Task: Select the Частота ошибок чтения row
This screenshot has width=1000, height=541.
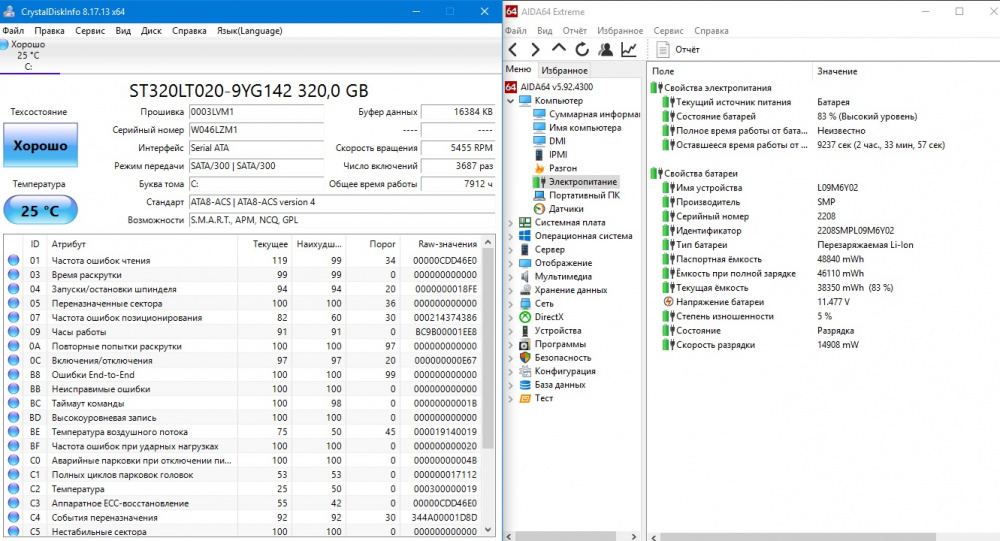Action: pyautogui.click(x=243, y=260)
